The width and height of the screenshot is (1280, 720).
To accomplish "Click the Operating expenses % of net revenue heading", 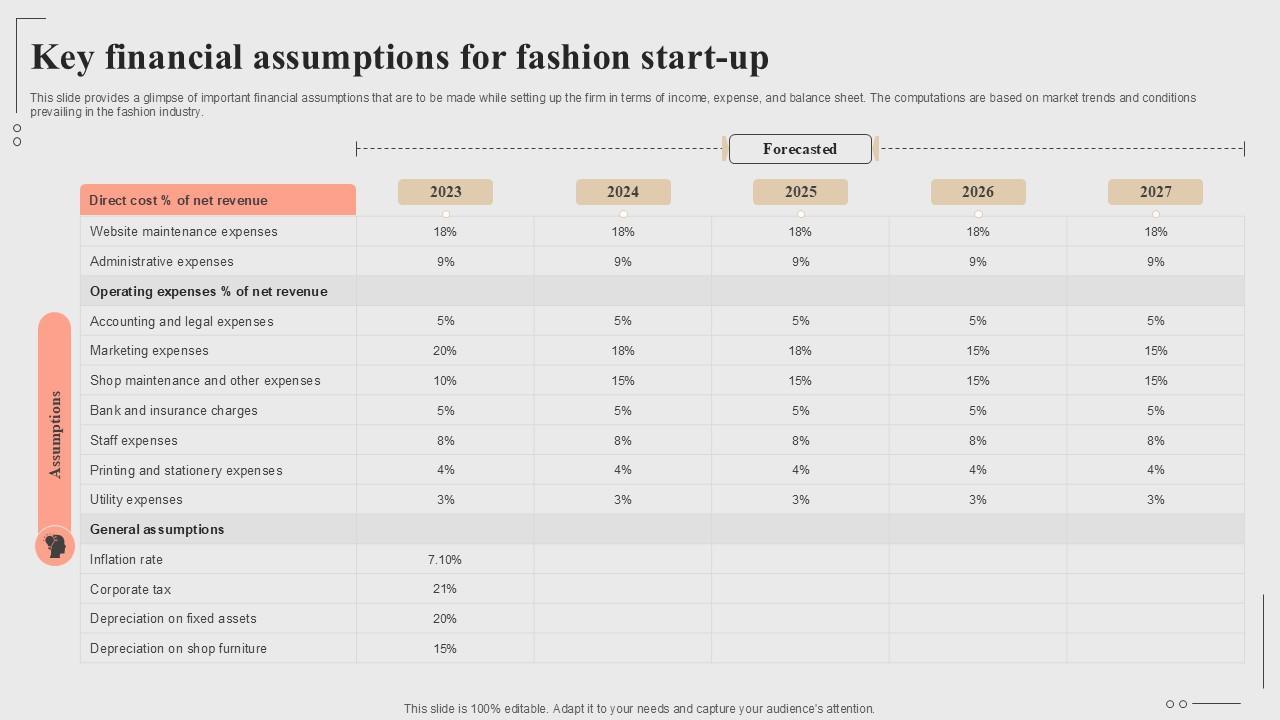I will click(x=209, y=292).
